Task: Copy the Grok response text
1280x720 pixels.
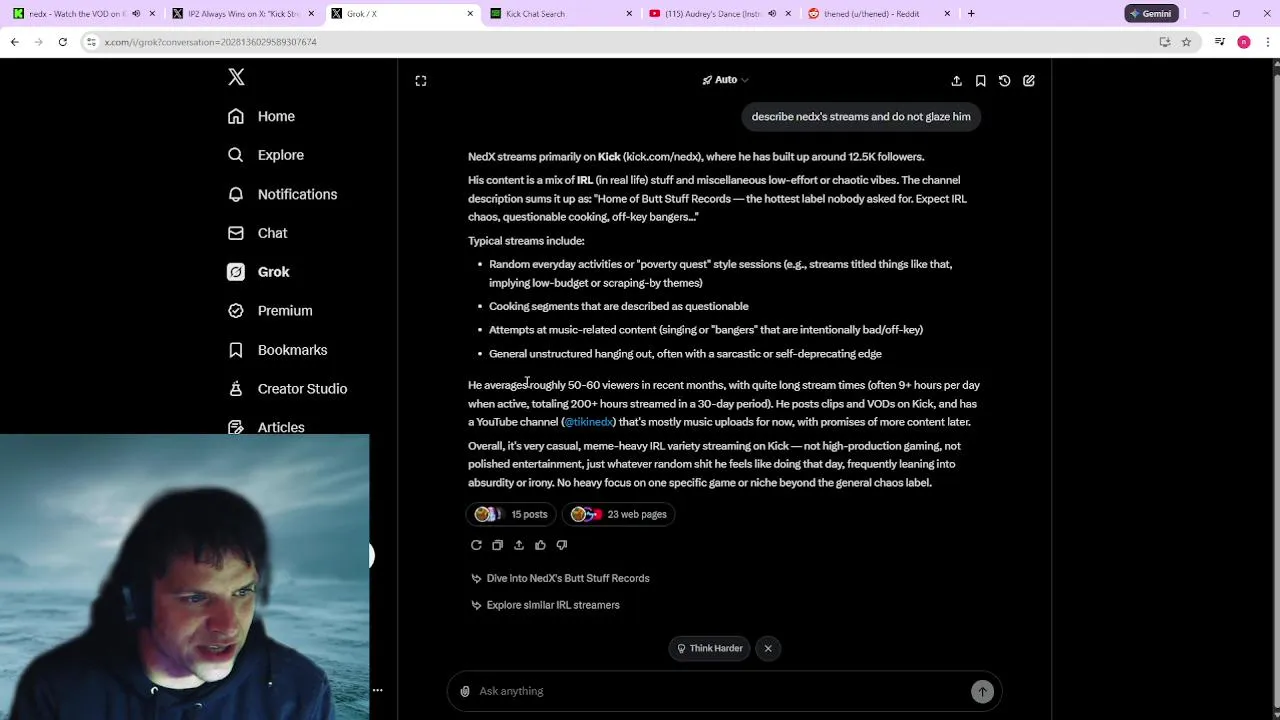Action: coord(497,545)
